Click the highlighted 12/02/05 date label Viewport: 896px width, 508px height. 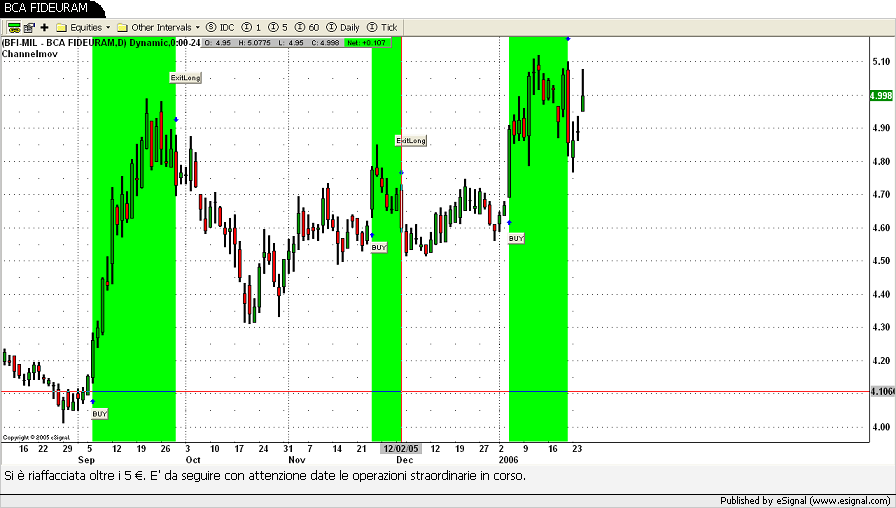402,449
